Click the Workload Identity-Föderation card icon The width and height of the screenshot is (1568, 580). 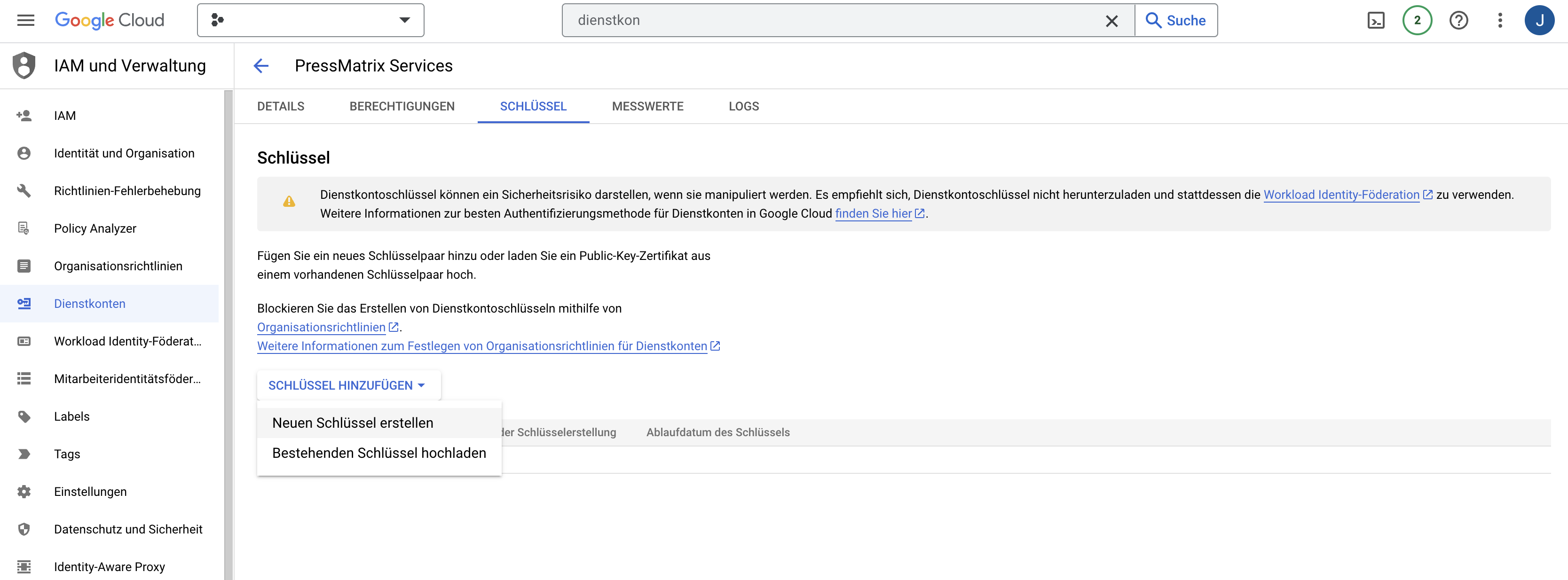[24, 341]
